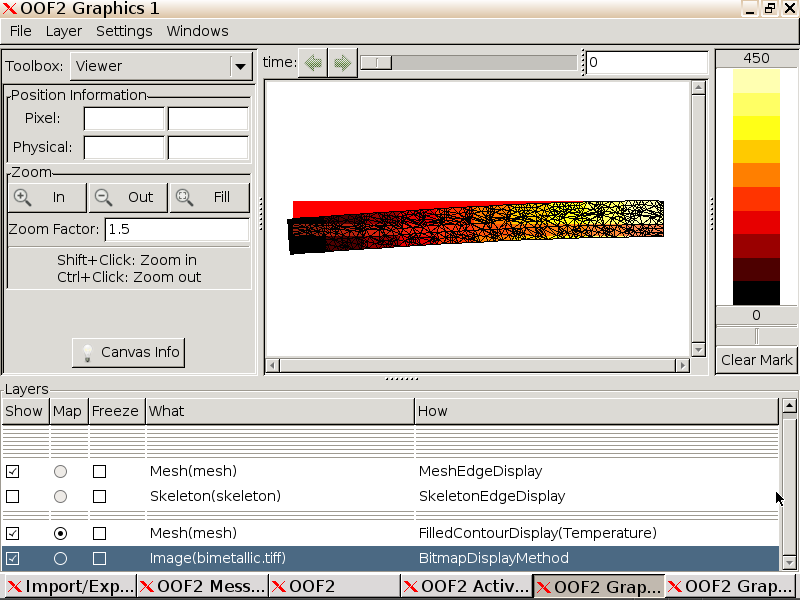Uncheck Show for the Image(bimetallic.tiff) layer
Image resolution: width=800 pixels, height=600 pixels.
(x=11, y=558)
